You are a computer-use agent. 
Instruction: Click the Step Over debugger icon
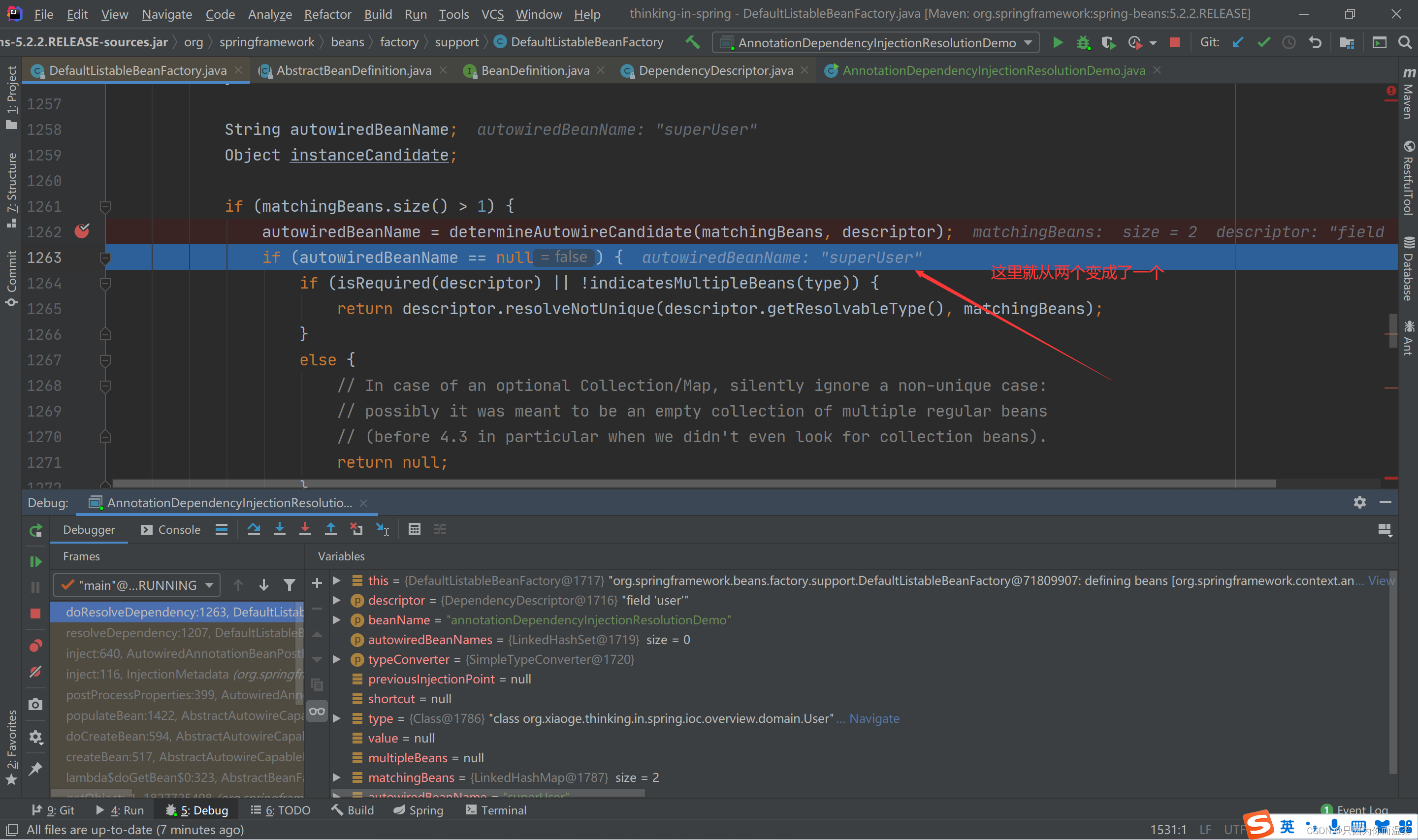[x=254, y=529]
